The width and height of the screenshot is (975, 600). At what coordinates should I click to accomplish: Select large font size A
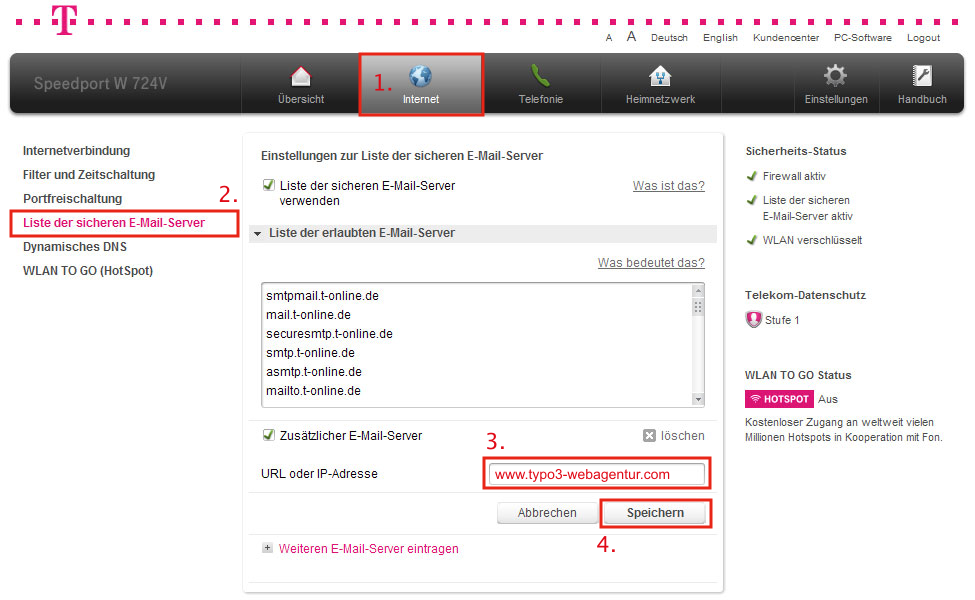pos(631,37)
